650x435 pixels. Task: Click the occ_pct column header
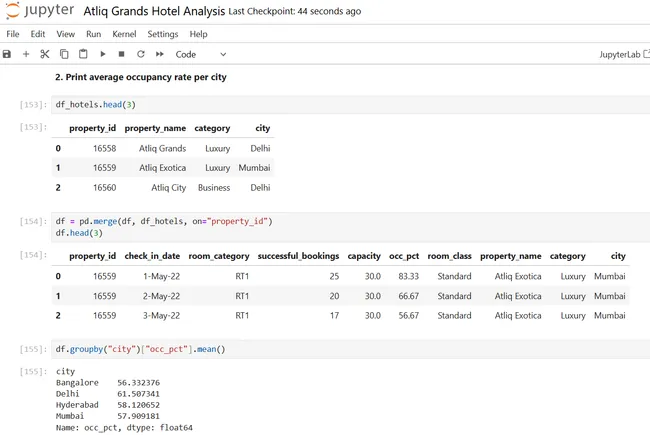coord(404,256)
